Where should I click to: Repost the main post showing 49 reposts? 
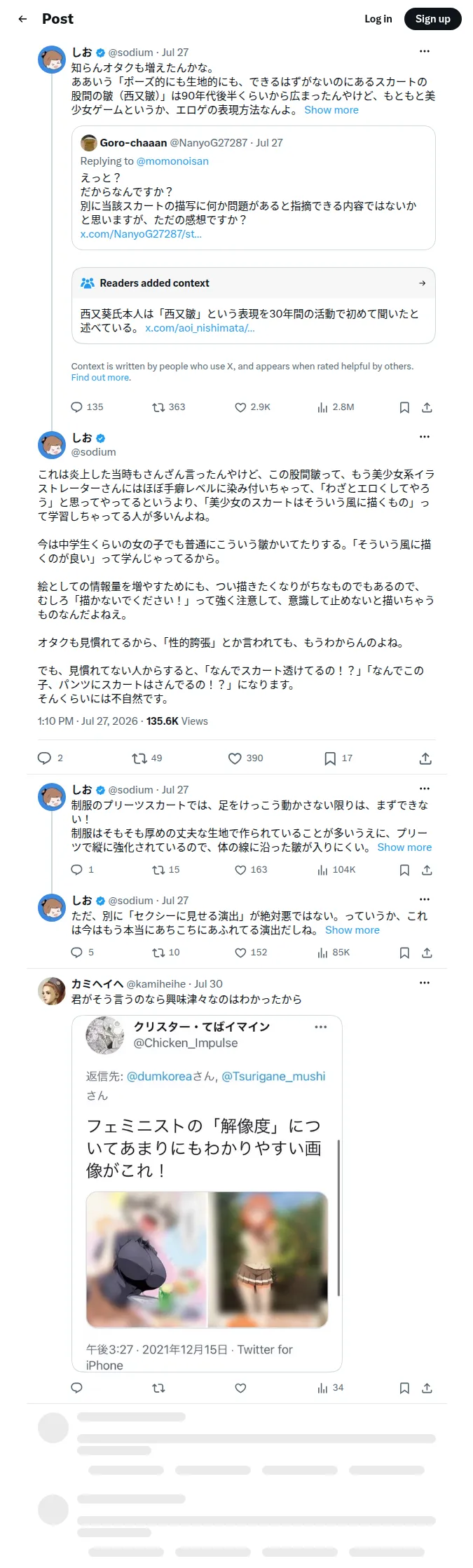(x=147, y=758)
